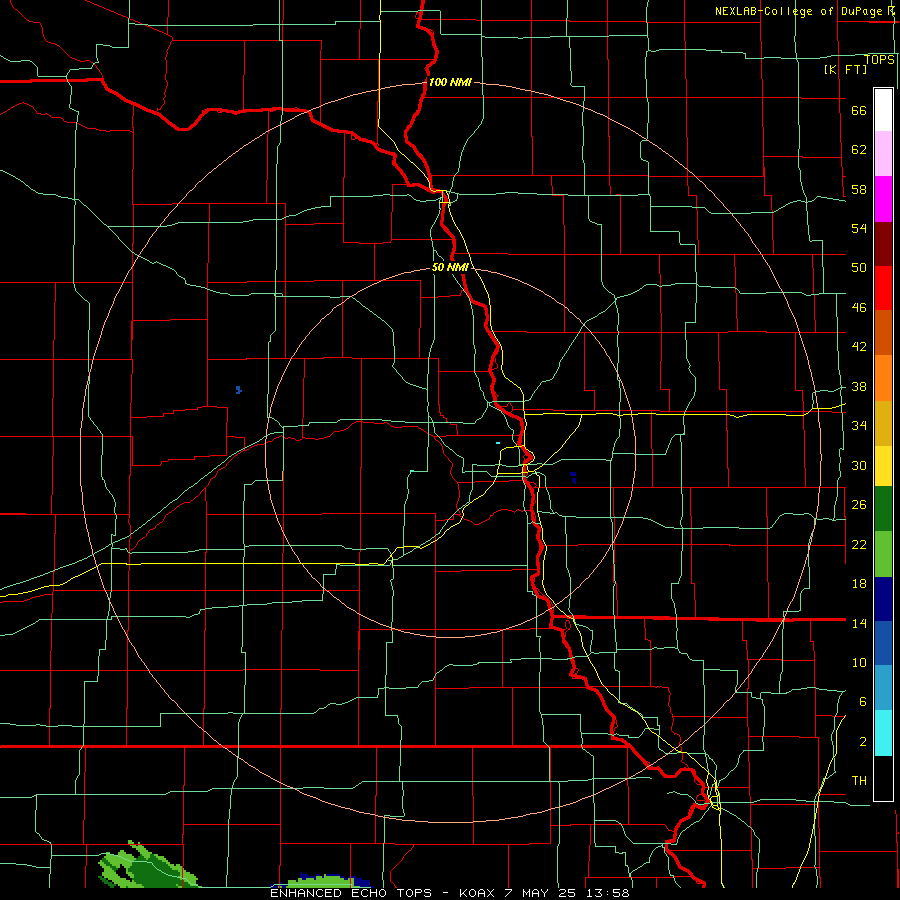Click the legend value "34"
The image size is (900, 900).
pos(859,425)
